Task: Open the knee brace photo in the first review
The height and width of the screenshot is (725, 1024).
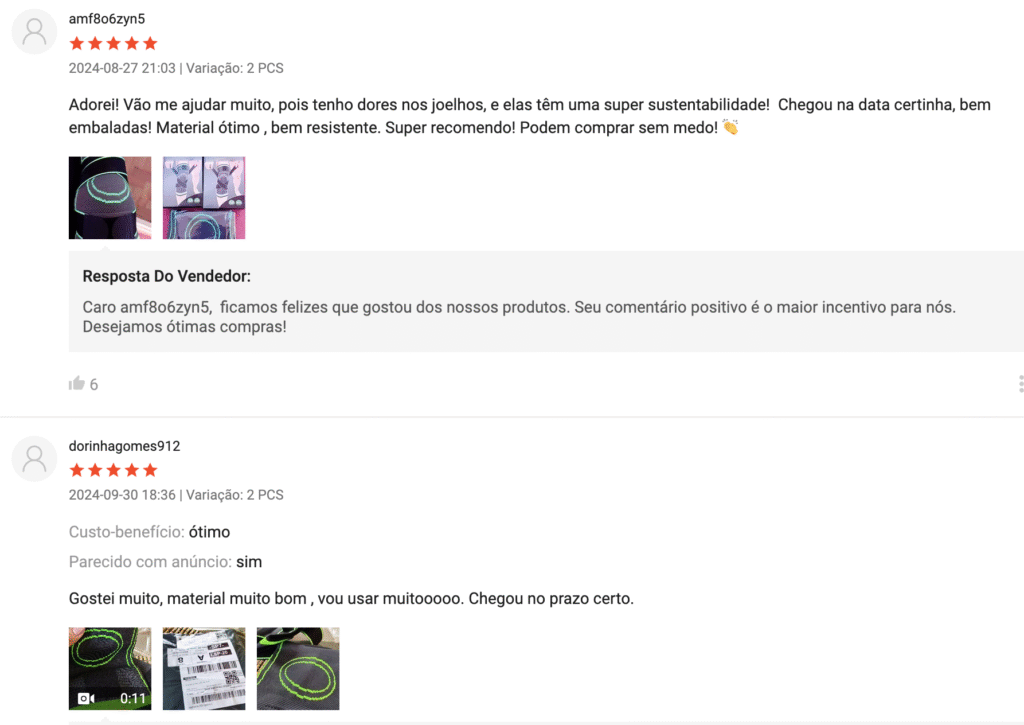Action: coord(110,197)
